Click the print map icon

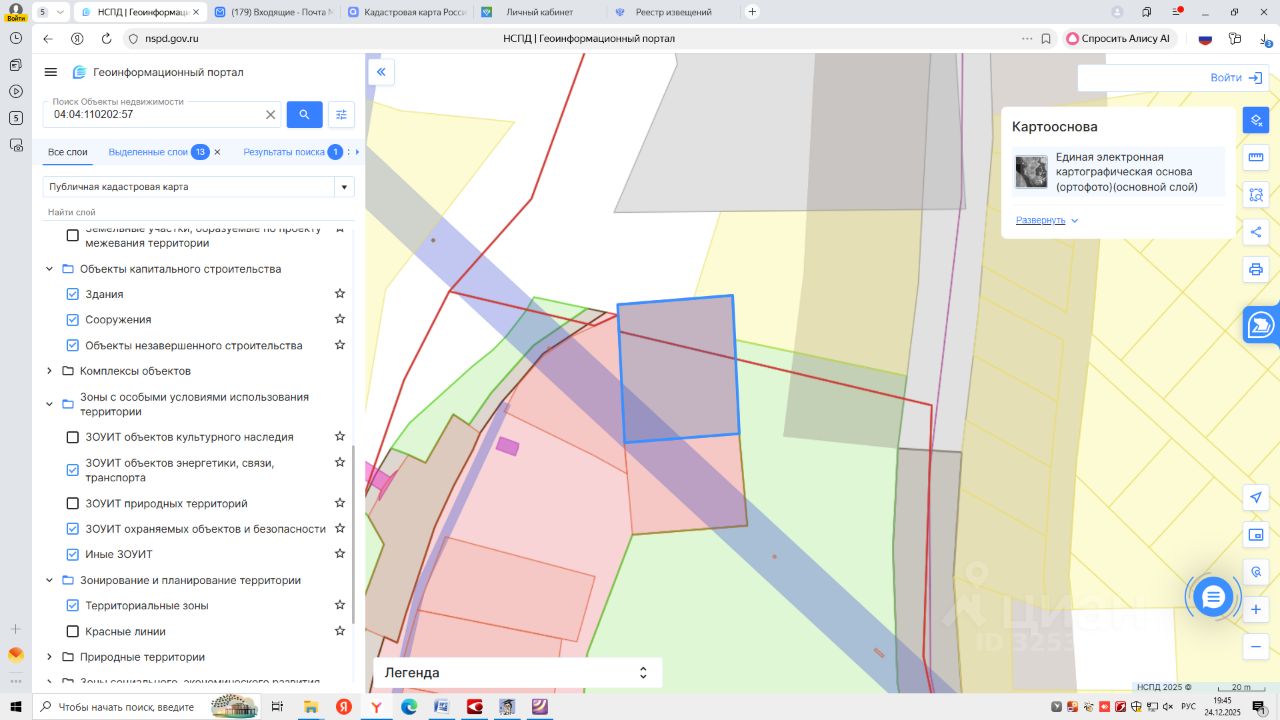pyautogui.click(x=1256, y=270)
